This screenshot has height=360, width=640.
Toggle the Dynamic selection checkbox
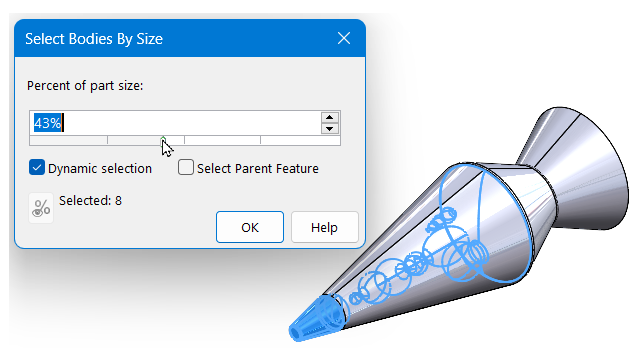[x=37, y=167]
